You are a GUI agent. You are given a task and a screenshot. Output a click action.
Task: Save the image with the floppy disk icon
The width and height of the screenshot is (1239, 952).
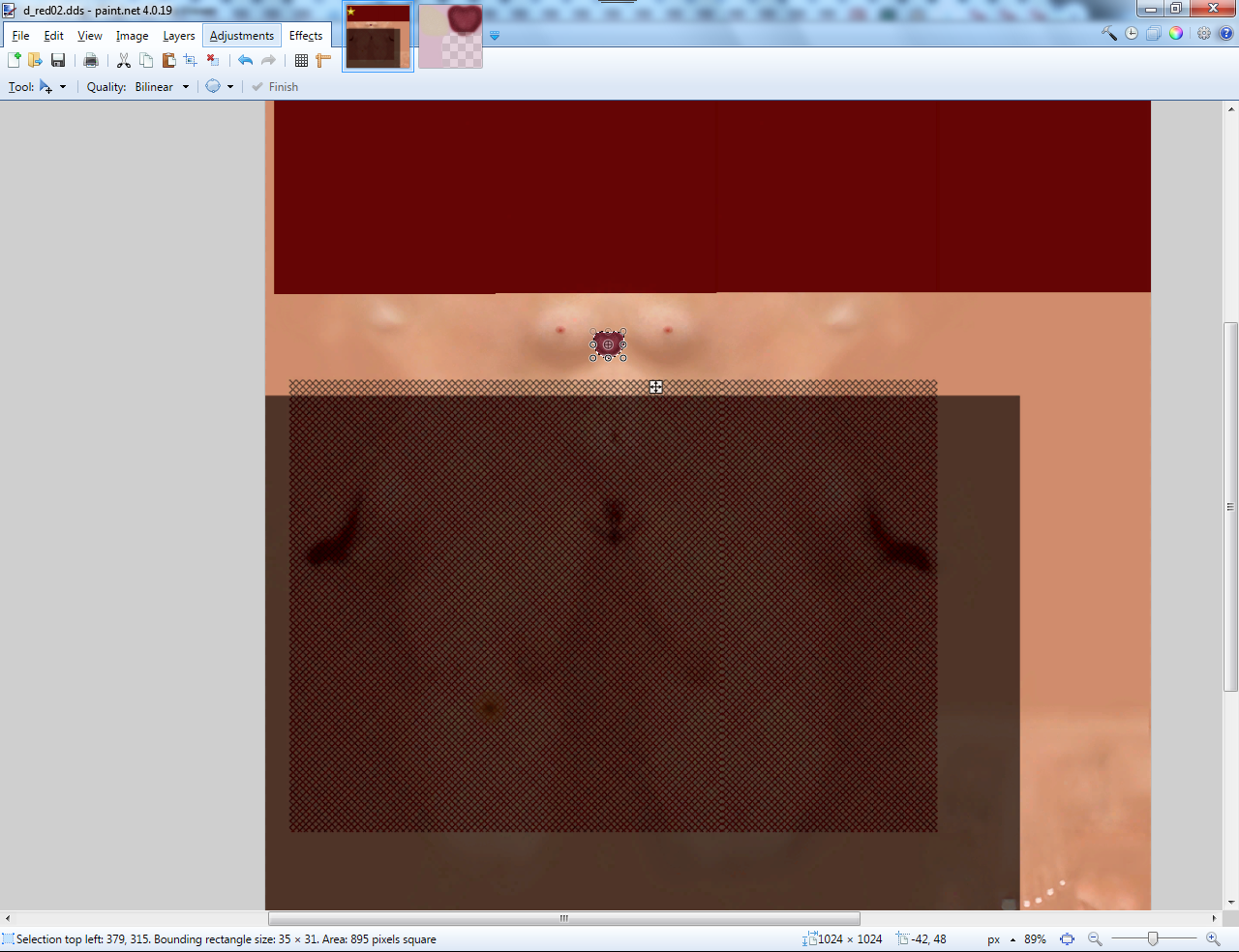pyautogui.click(x=58, y=60)
